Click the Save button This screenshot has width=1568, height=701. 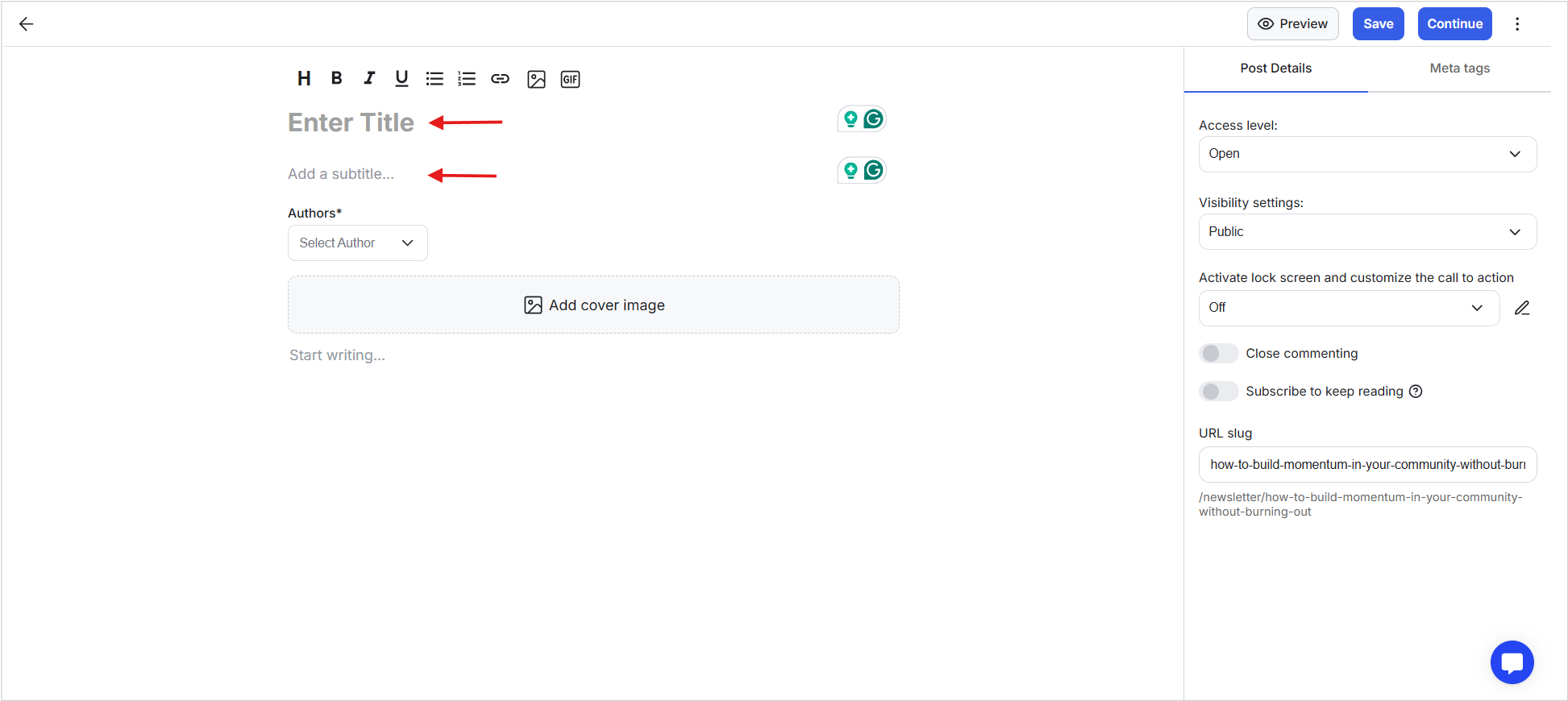tap(1378, 24)
